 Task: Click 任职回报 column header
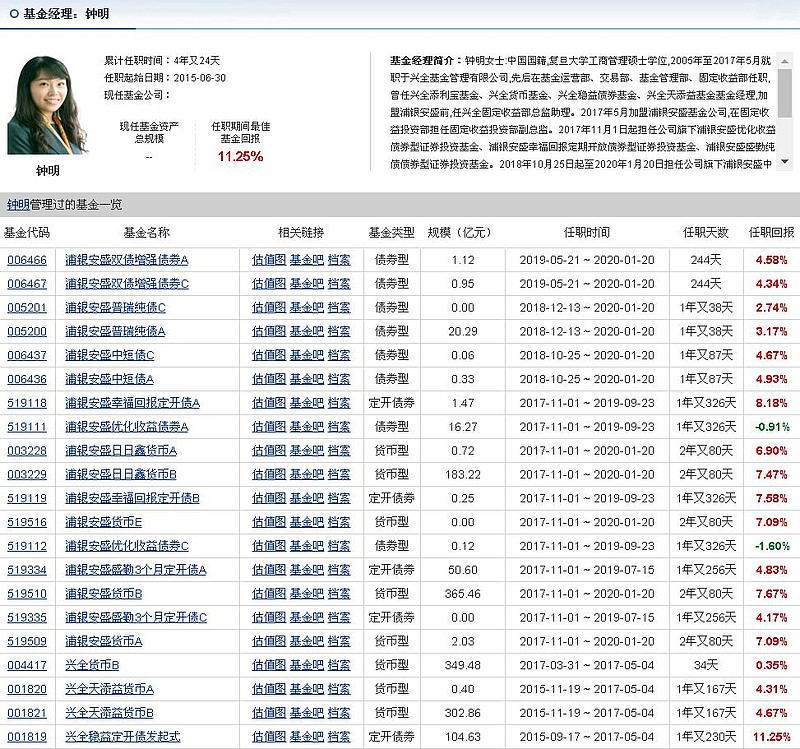(771, 233)
